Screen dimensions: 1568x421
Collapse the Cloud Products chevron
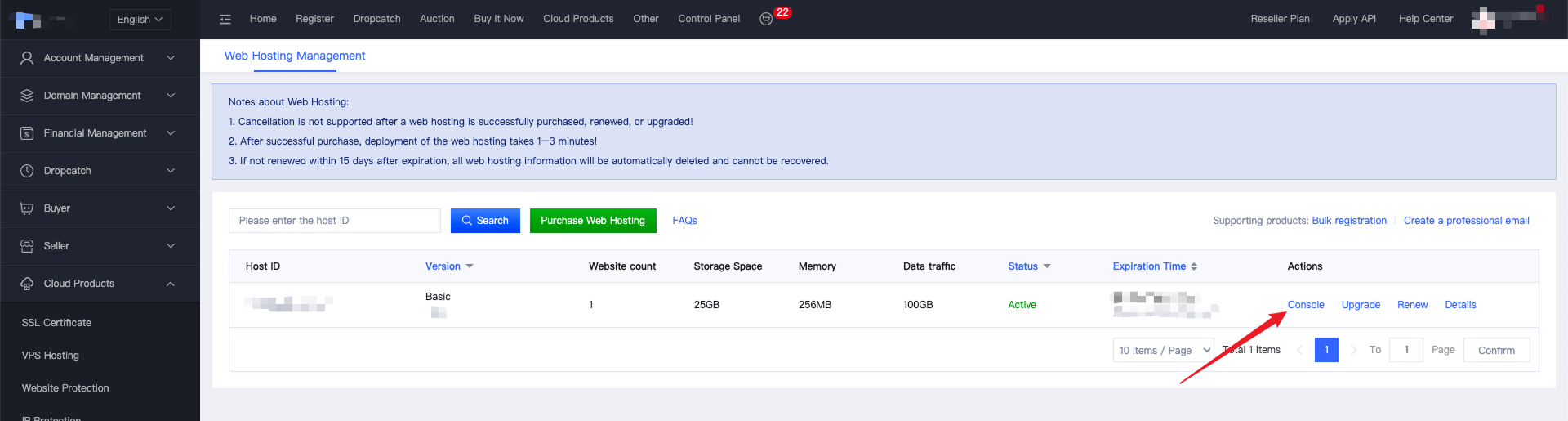171,284
